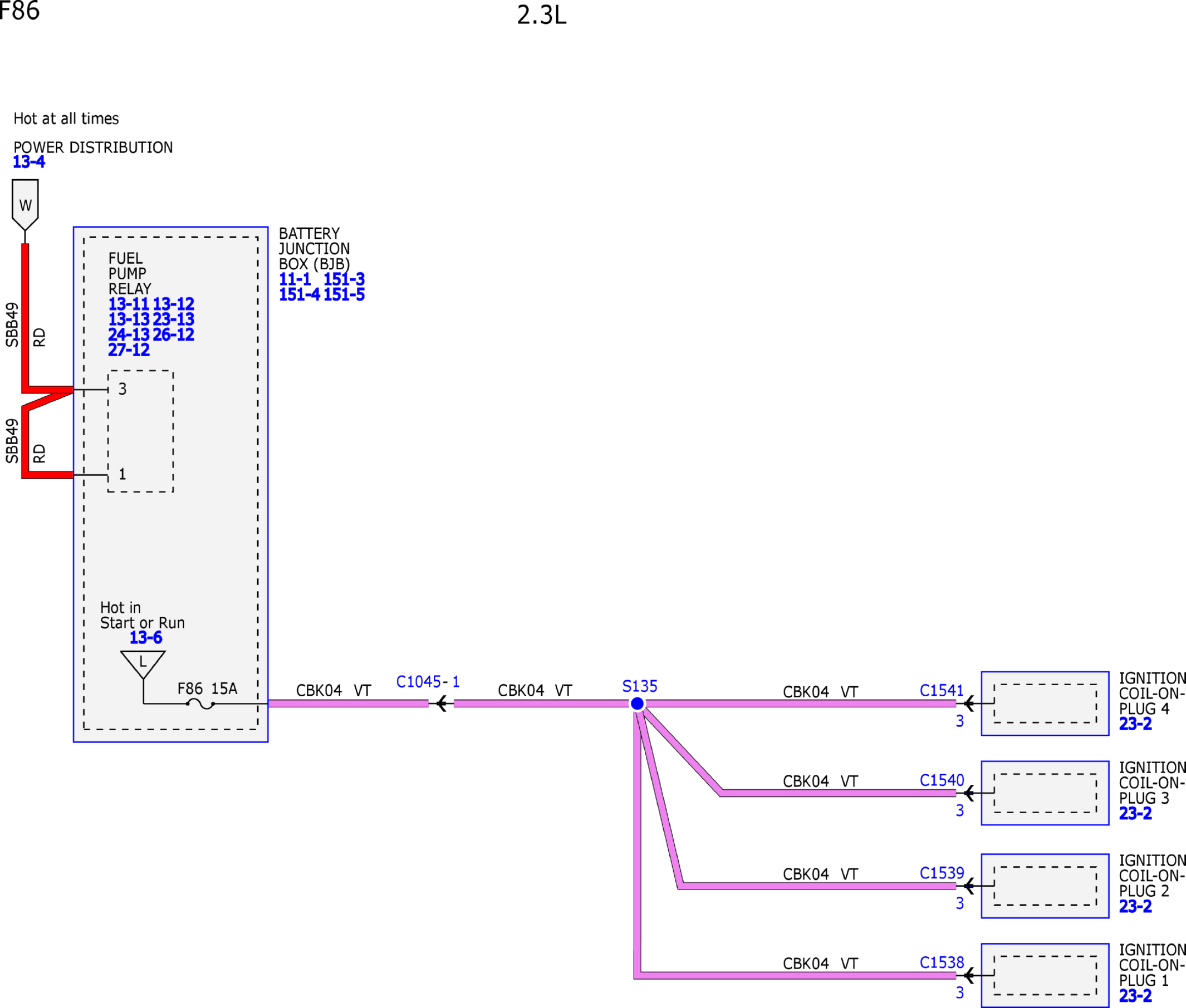The height and width of the screenshot is (1008, 1186).
Task: Click connector label C1538
Action: [942, 963]
